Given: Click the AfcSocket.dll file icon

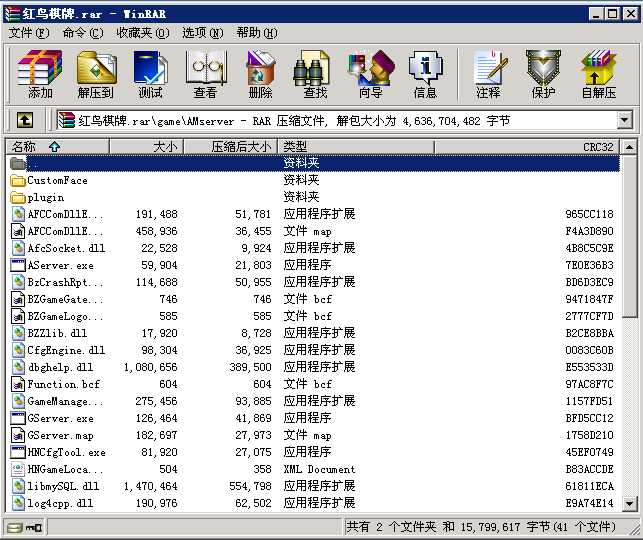Looking at the screenshot, I should [18, 248].
